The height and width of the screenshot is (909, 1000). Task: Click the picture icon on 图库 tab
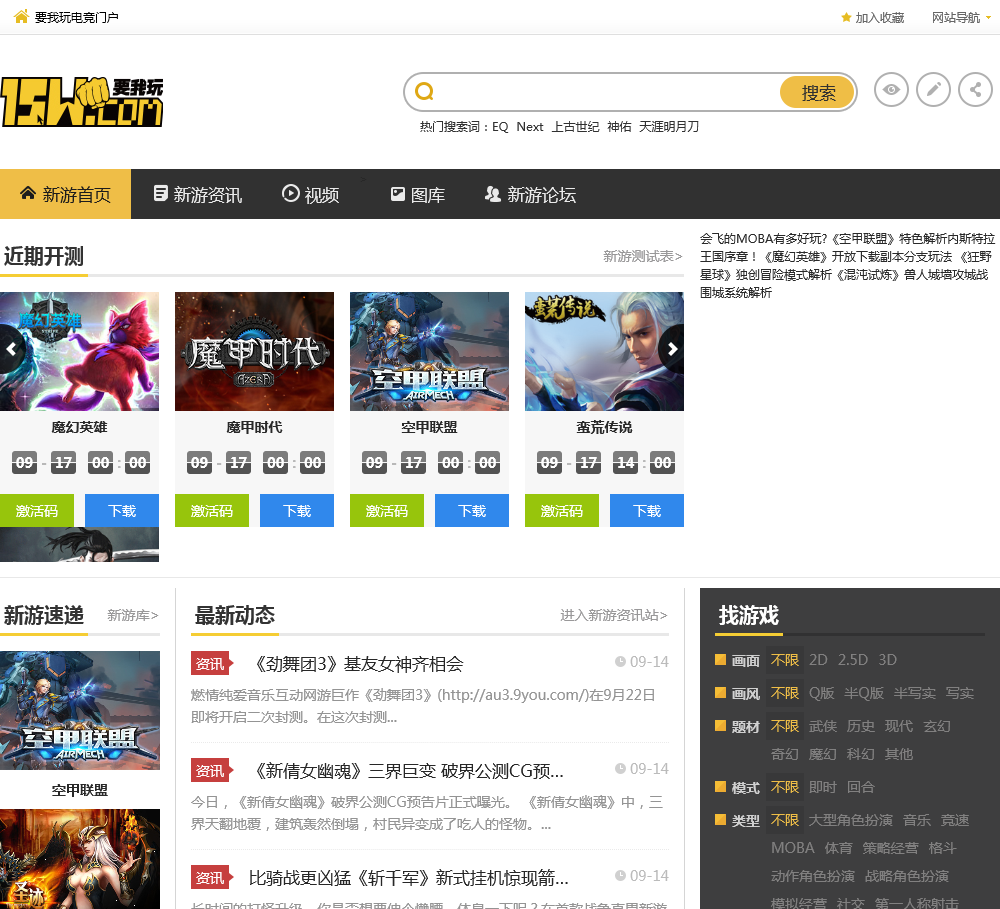(x=398, y=194)
